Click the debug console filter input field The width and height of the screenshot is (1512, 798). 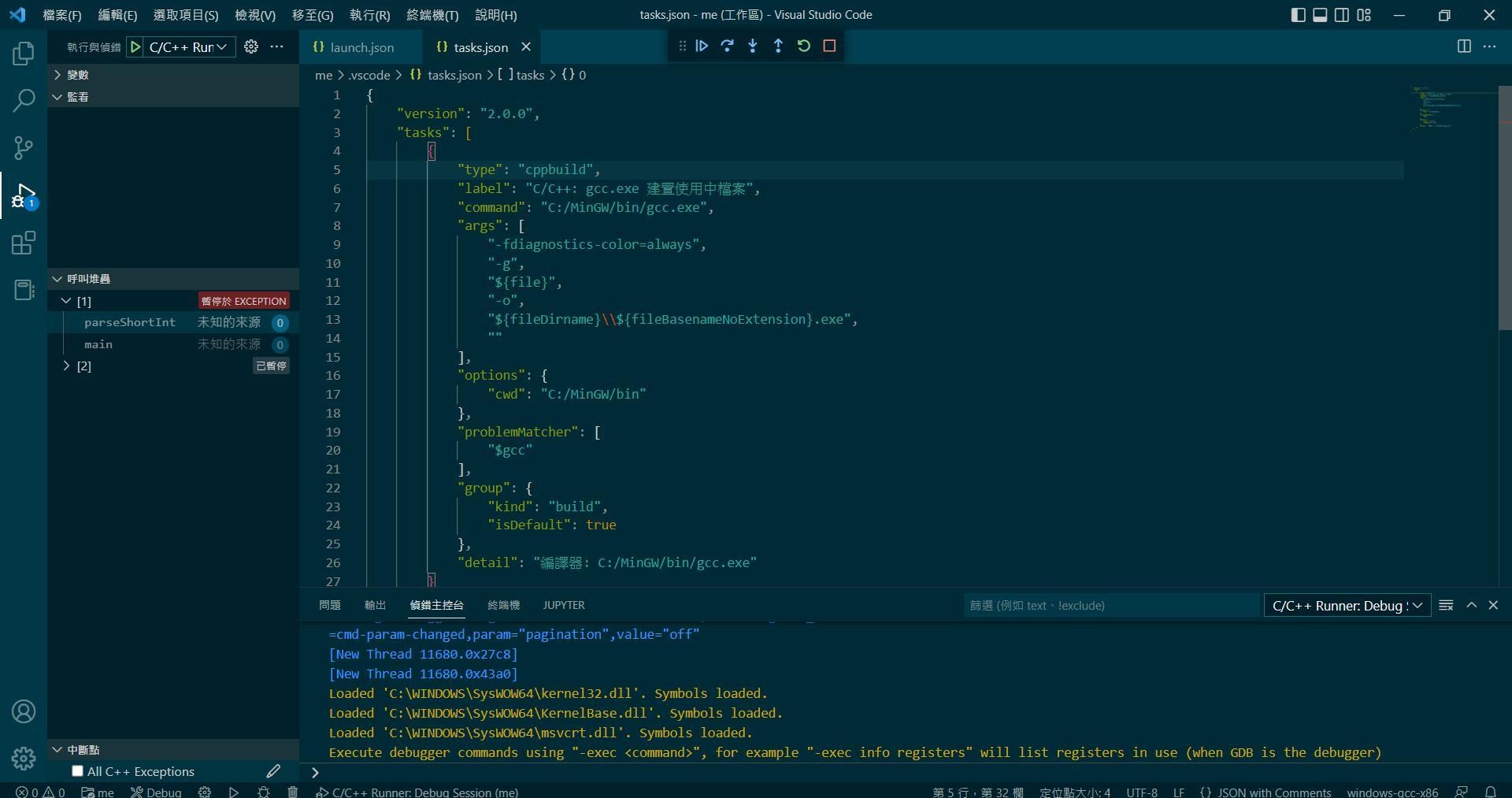pyautogui.click(x=1102, y=605)
